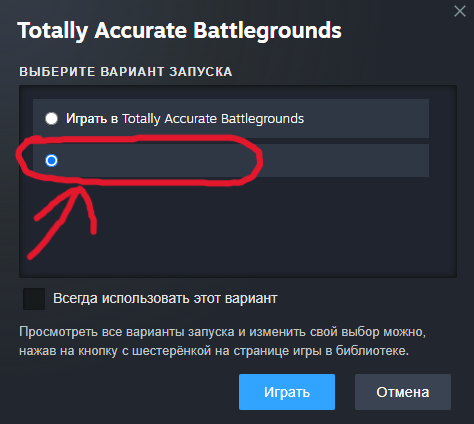Click the blue 'Играть' button
This screenshot has width=474, height=424.
[287, 392]
